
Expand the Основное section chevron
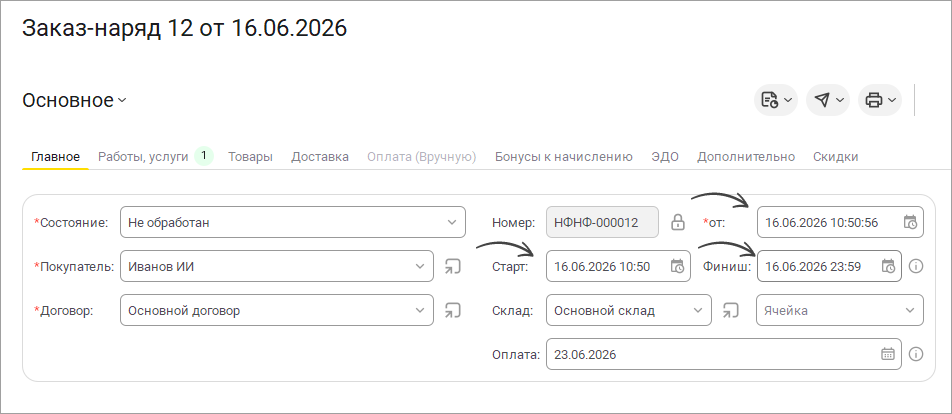click(x=122, y=100)
